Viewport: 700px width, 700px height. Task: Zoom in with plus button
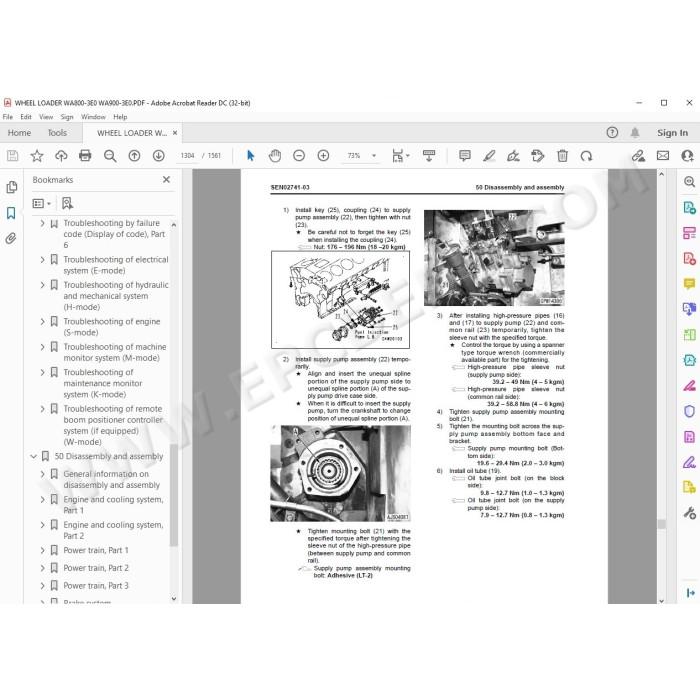(x=323, y=155)
